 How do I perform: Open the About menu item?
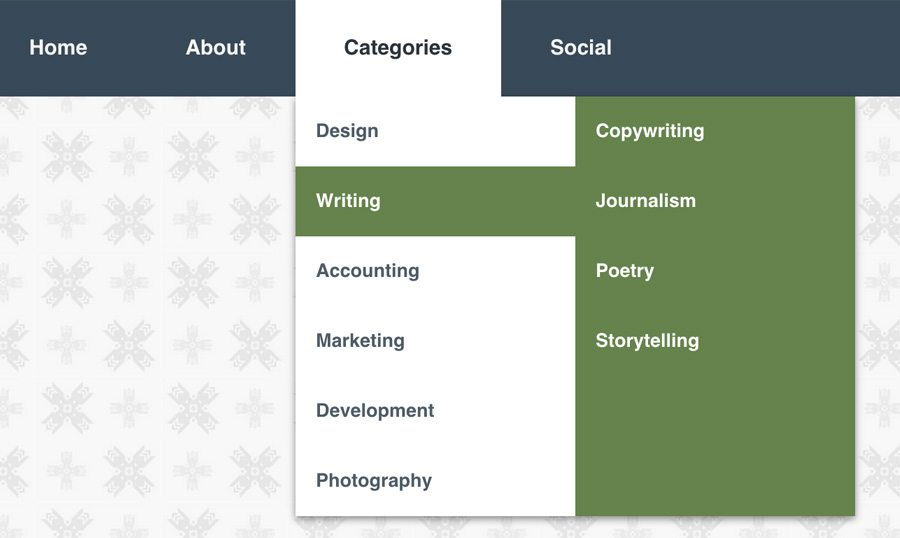[215, 48]
